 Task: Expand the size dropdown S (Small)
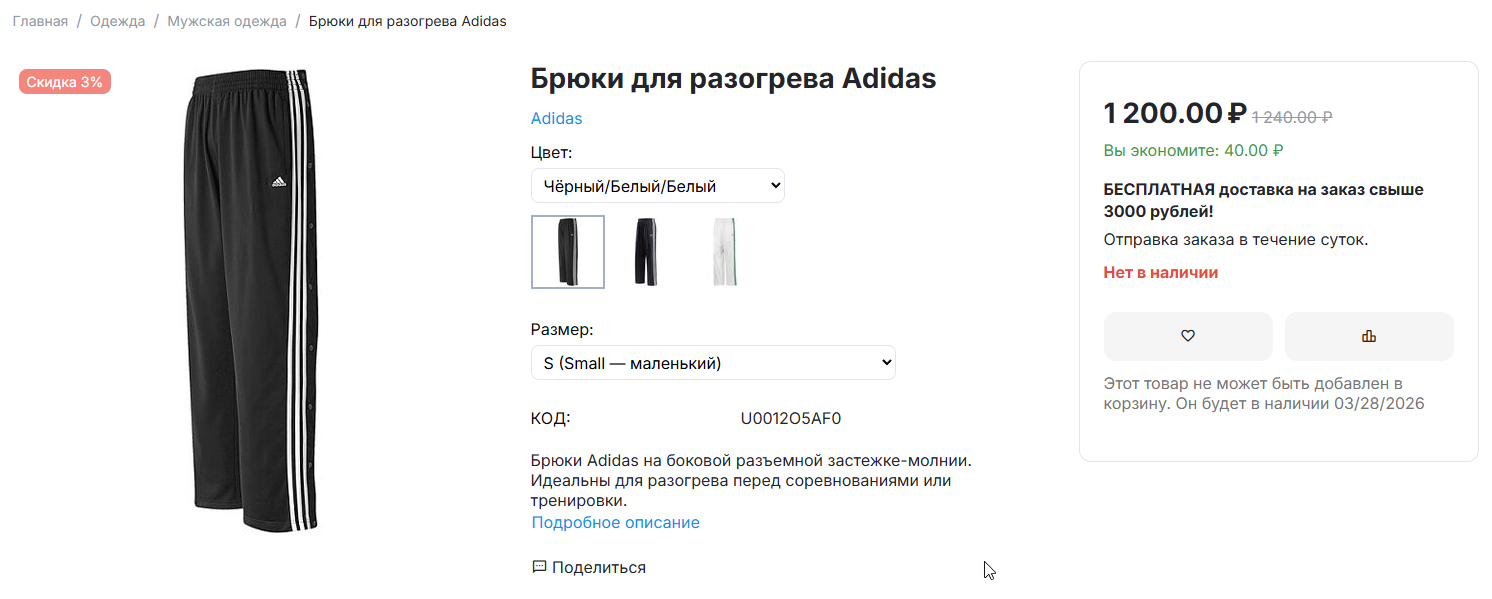713,363
